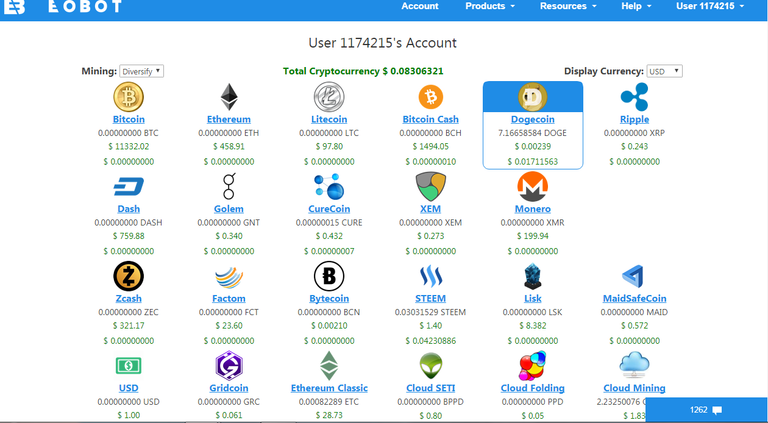Click the Cloud SETI alien icon
The height and width of the screenshot is (423, 768).
[x=431, y=366]
